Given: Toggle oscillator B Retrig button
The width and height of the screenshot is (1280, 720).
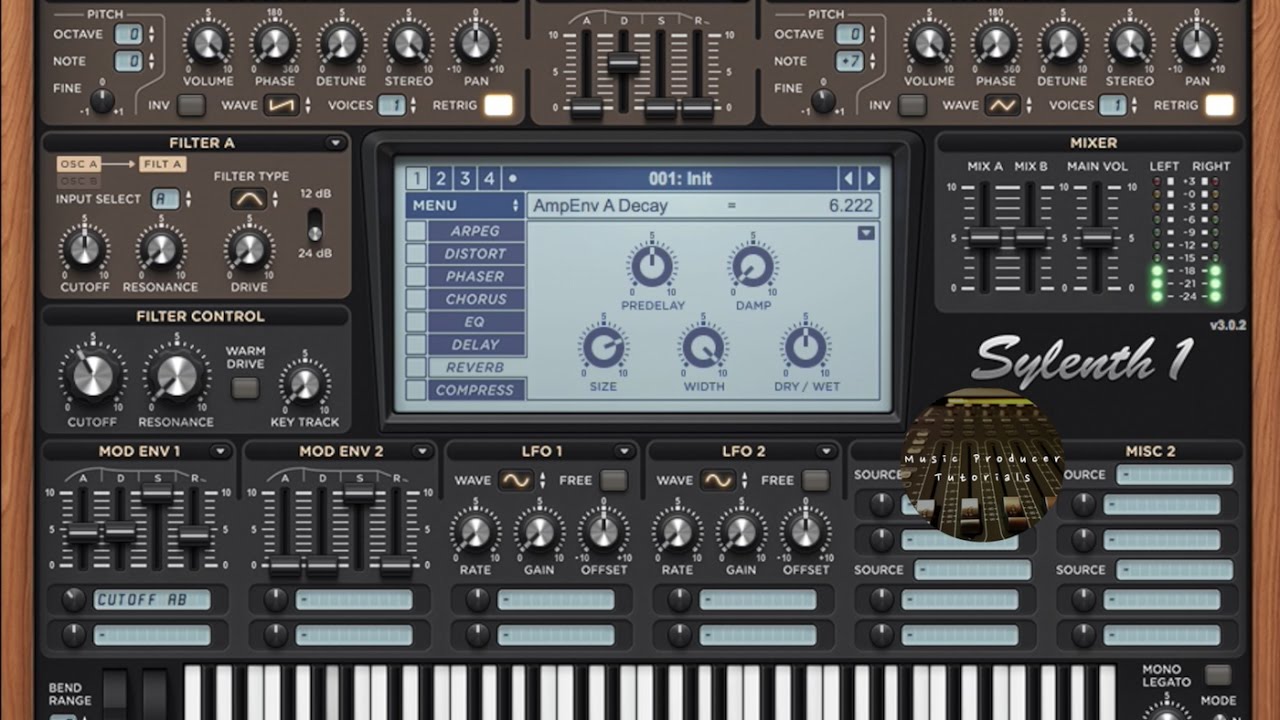Looking at the screenshot, I should [x=1219, y=105].
